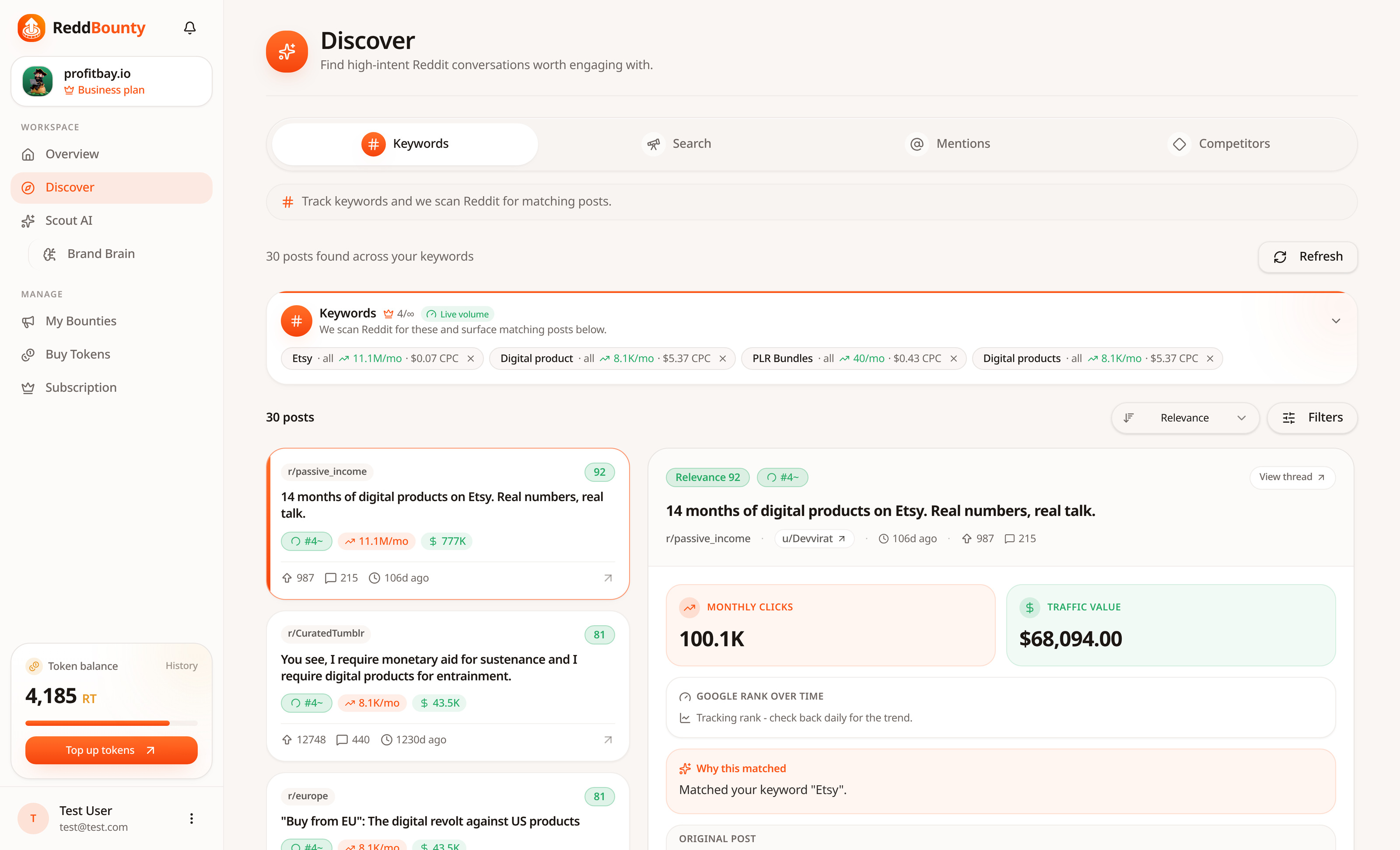This screenshot has height=850, width=1400.
Task: Click the Traffic Value dollar icon
Action: [1029, 607]
